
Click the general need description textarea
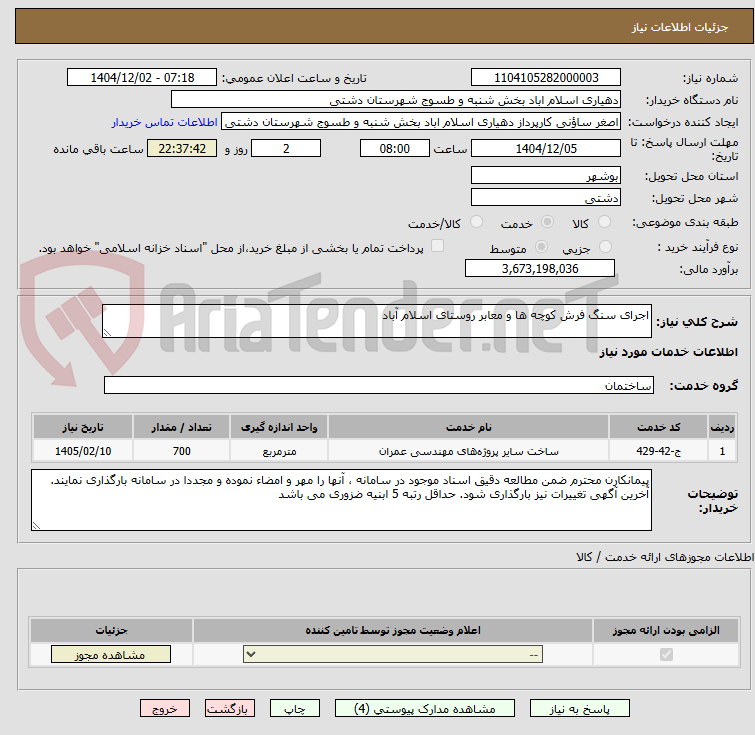point(377,321)
